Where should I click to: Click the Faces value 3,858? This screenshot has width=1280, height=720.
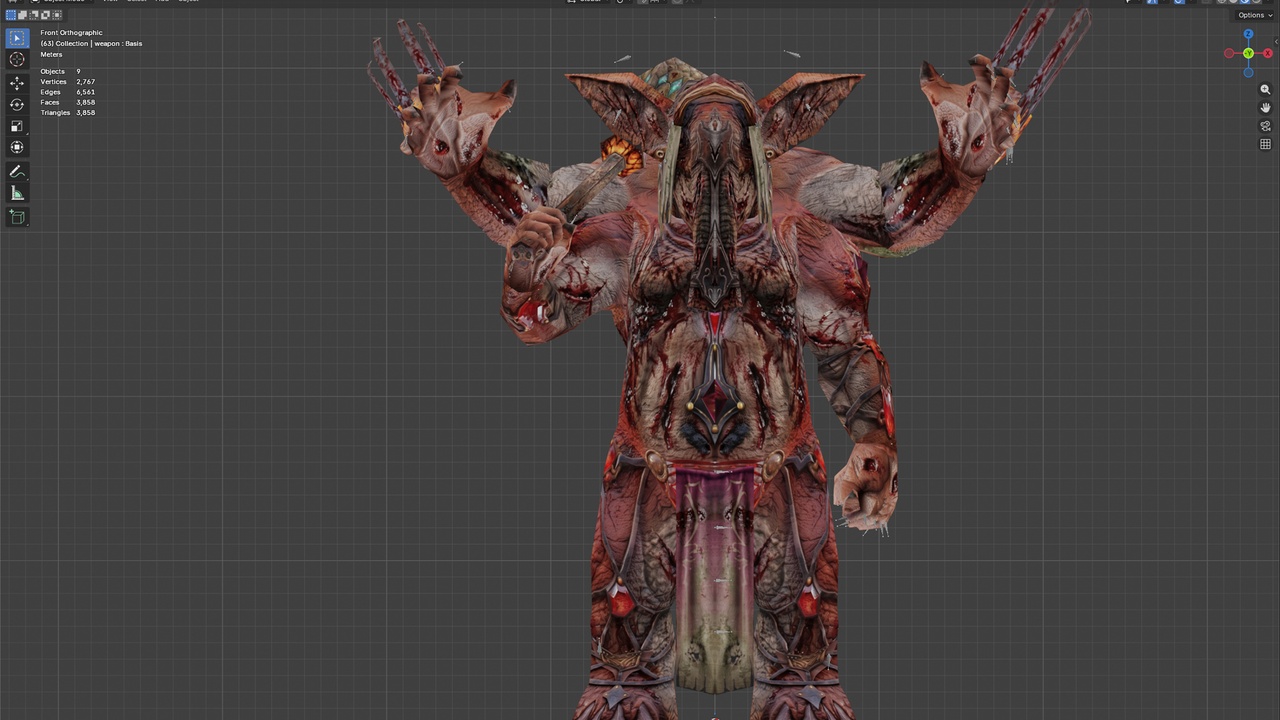[85, 102]
